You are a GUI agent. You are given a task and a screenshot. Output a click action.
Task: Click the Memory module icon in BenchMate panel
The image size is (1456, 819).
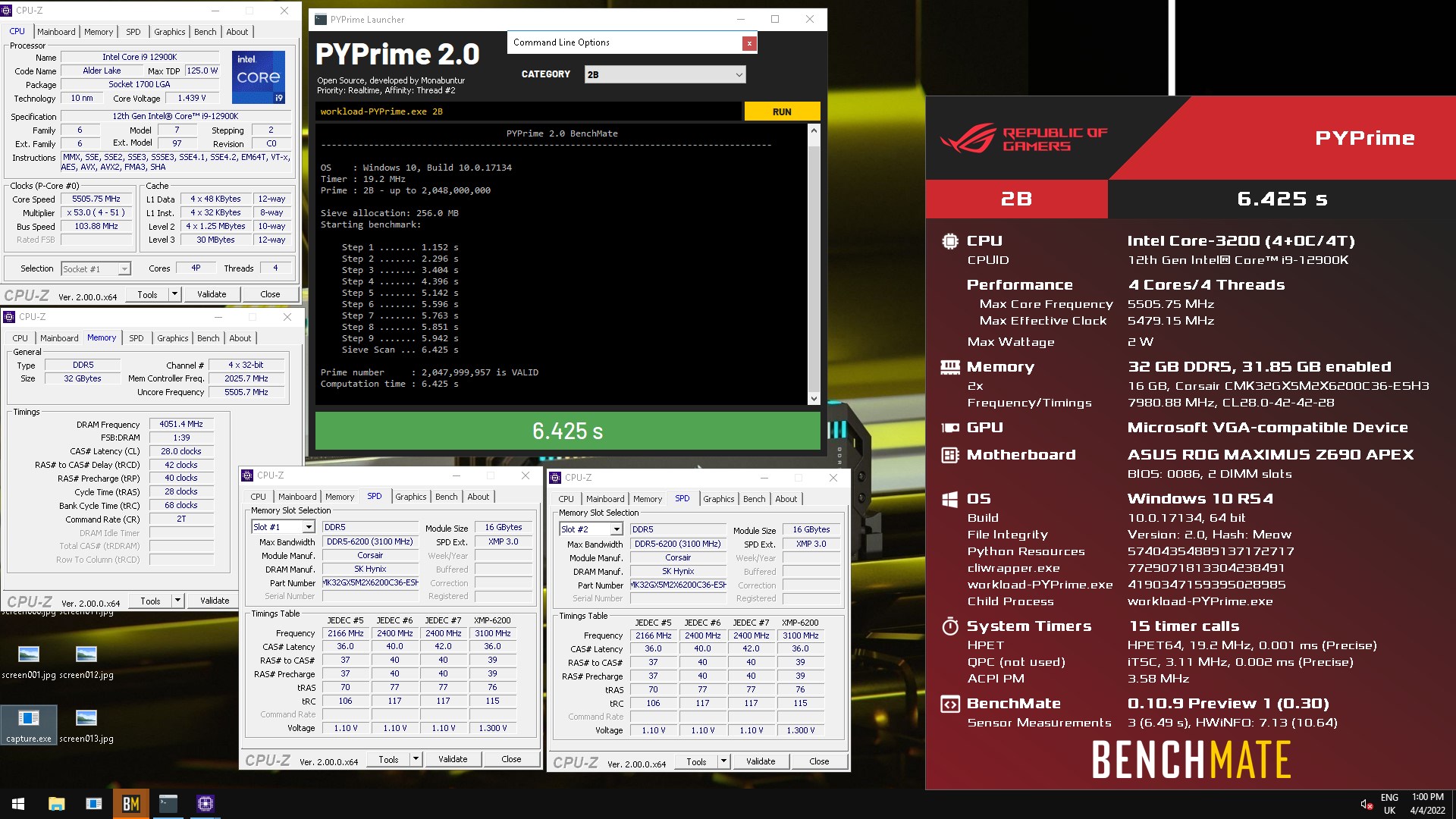tap(949, 367)
